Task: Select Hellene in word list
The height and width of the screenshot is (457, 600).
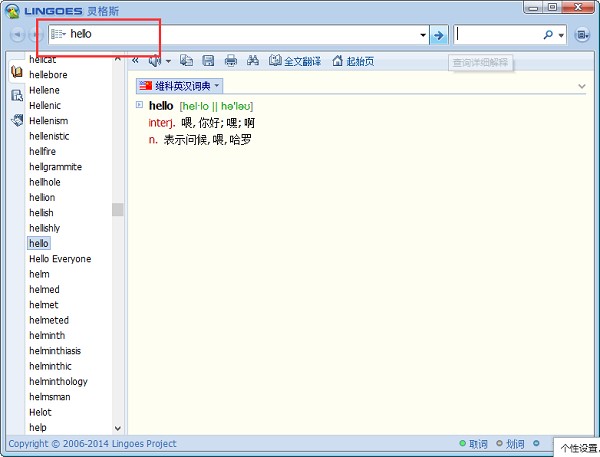Action: tap(44, 90)
